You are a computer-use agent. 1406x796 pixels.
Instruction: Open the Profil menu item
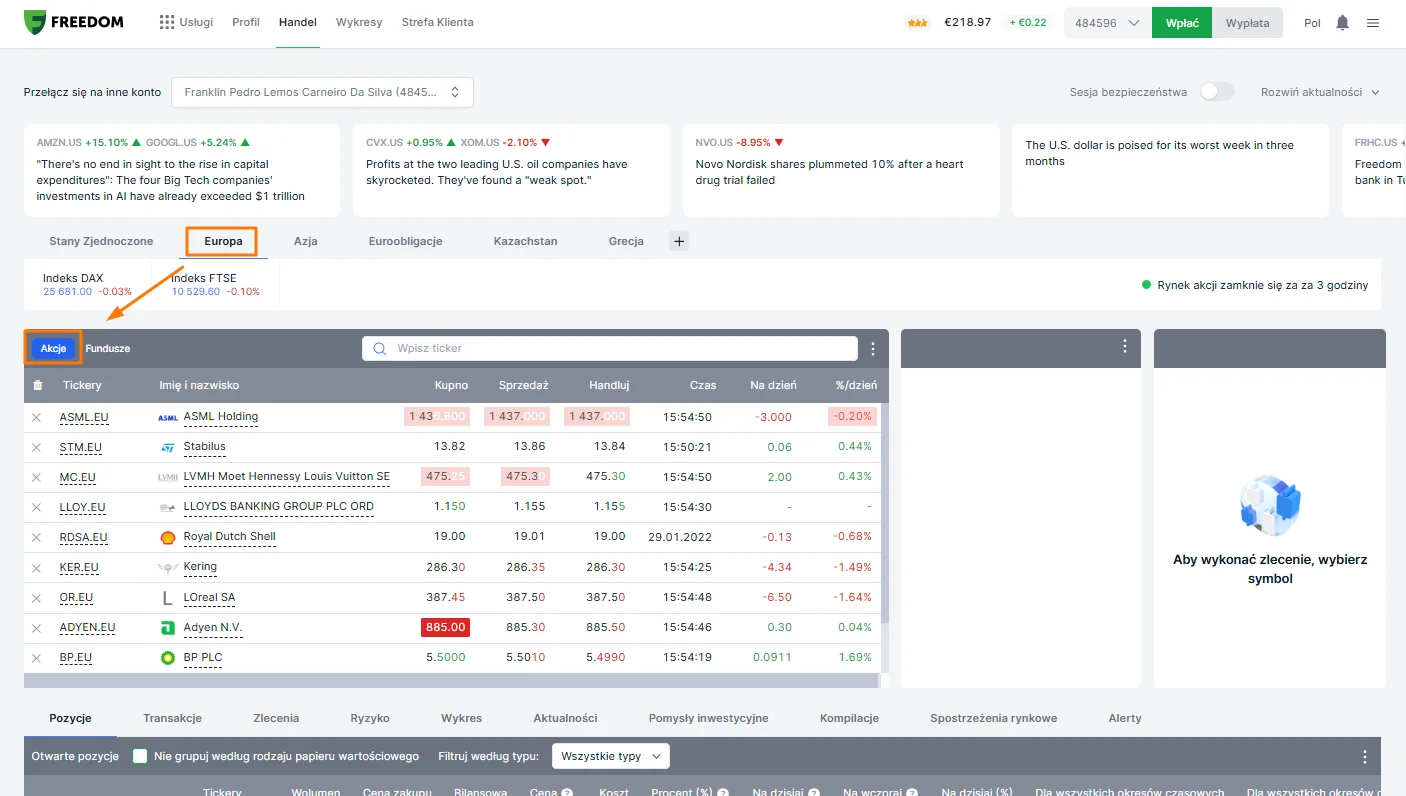[x=246, y=22]
